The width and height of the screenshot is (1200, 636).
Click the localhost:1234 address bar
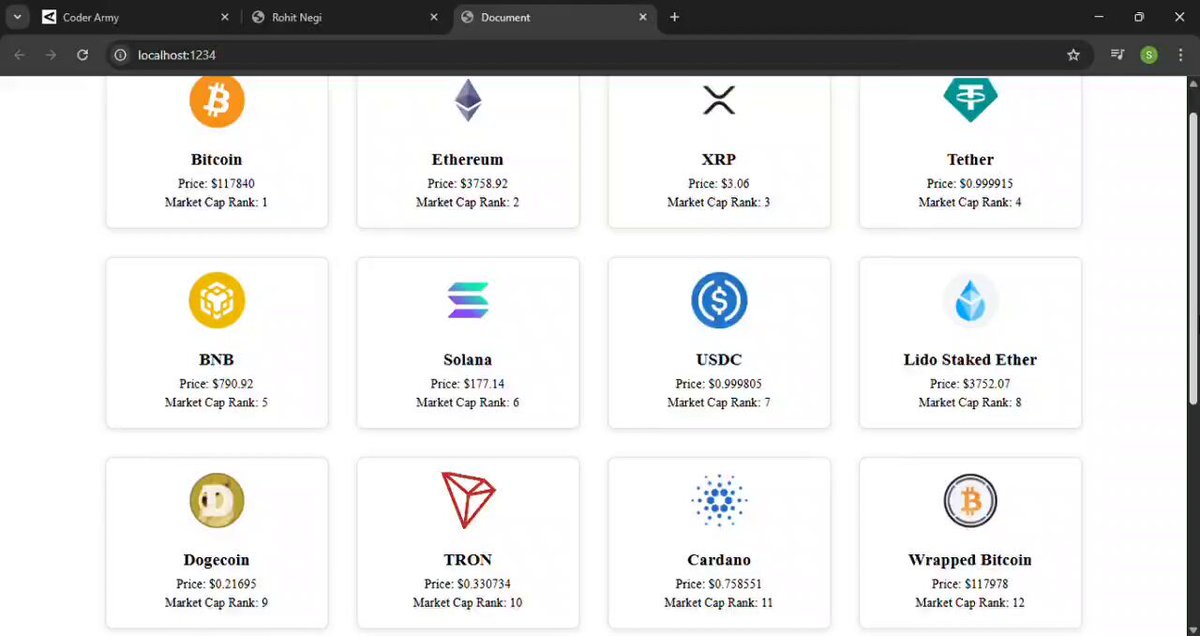pyautogui.click(x=598, y=55)
